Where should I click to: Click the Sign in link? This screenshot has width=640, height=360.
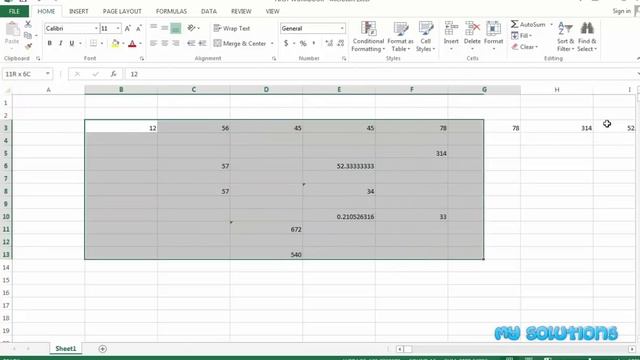622,11
